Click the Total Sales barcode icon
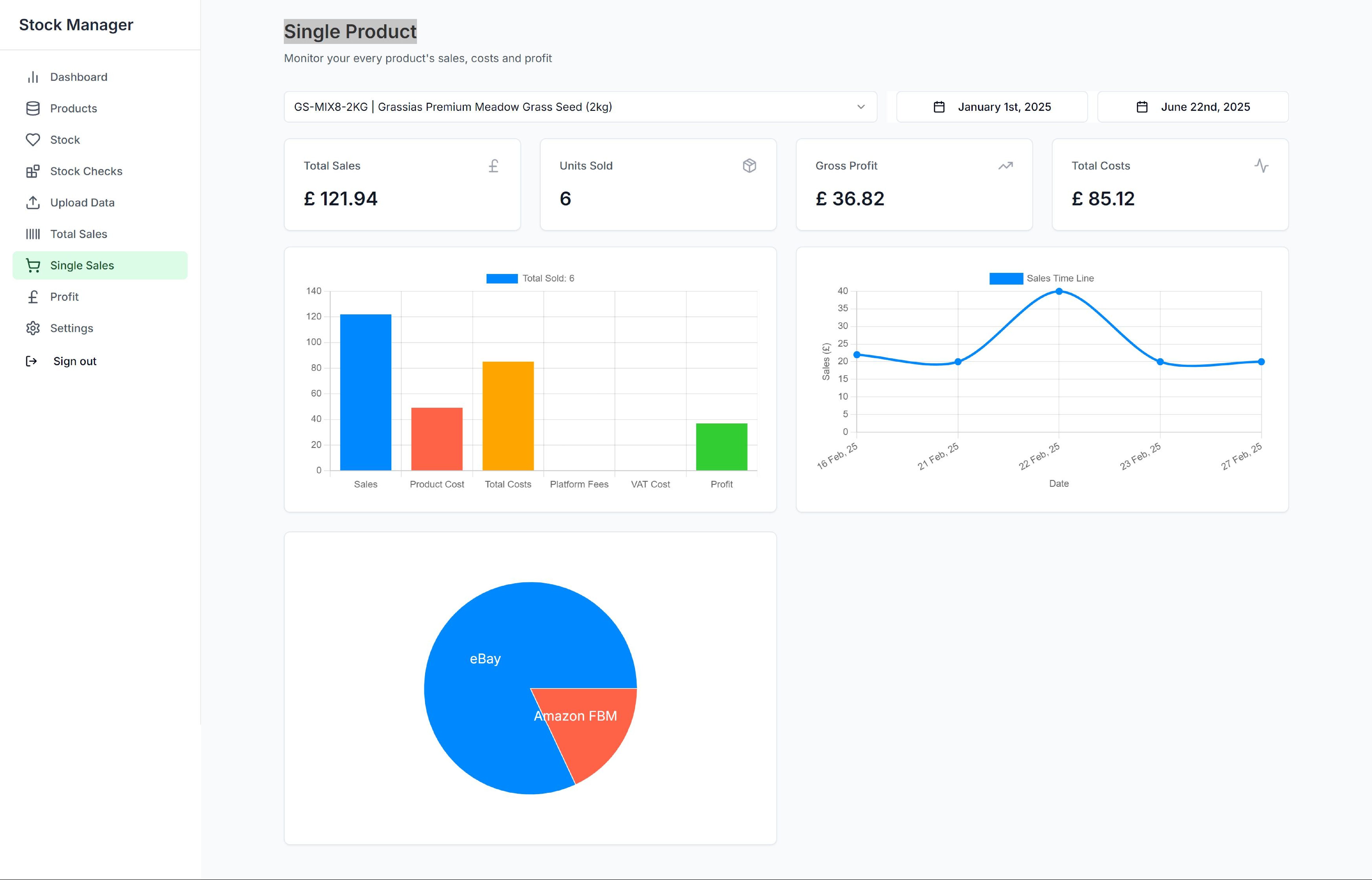1372x880 pixels. click(x=33, y=234)
